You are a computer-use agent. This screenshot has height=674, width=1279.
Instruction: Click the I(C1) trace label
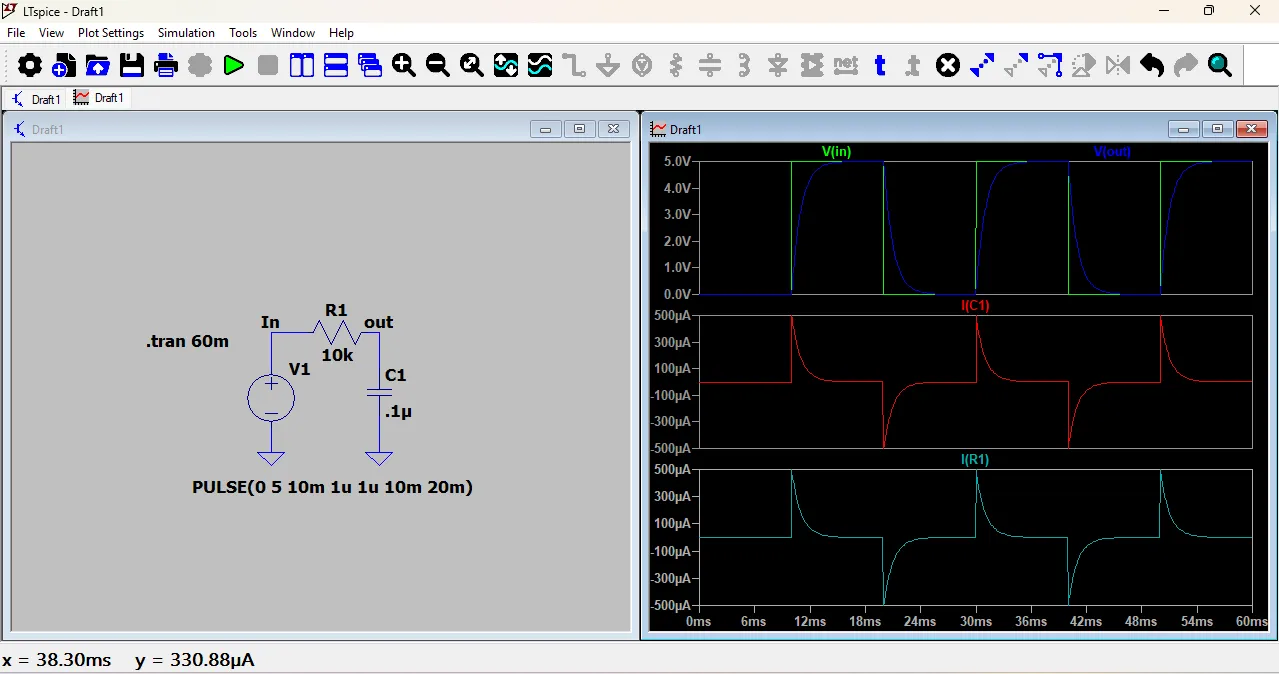pos(975,306)
